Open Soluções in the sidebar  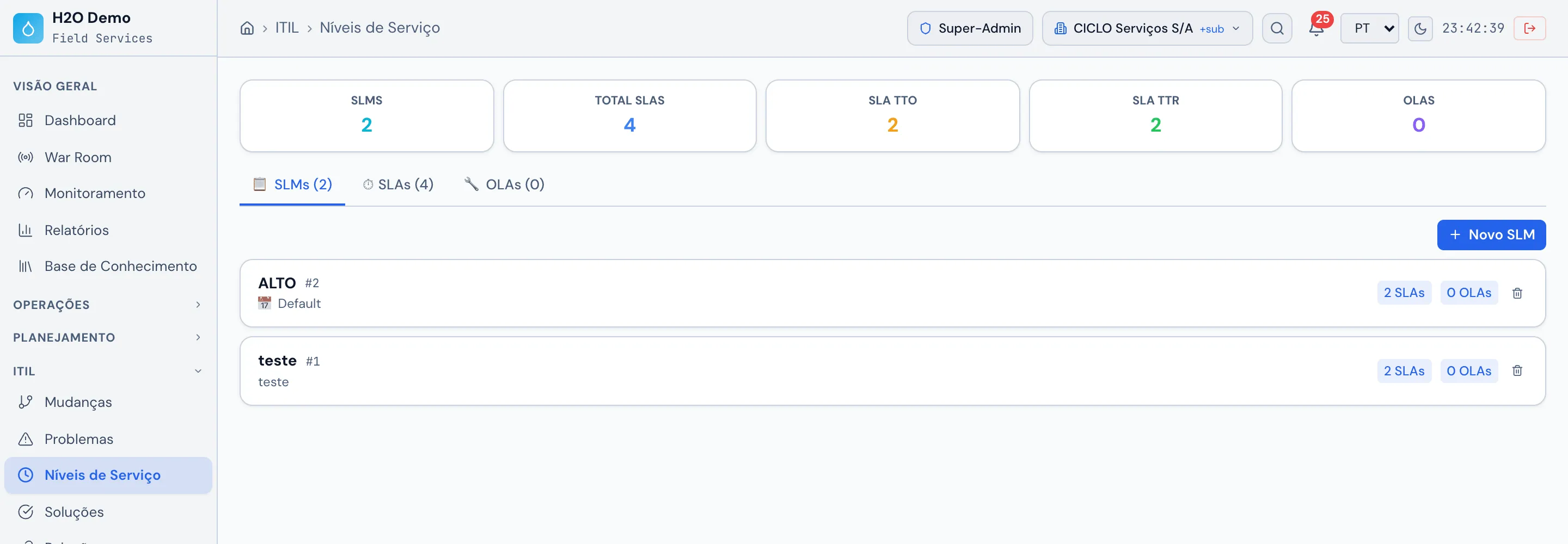108,512
